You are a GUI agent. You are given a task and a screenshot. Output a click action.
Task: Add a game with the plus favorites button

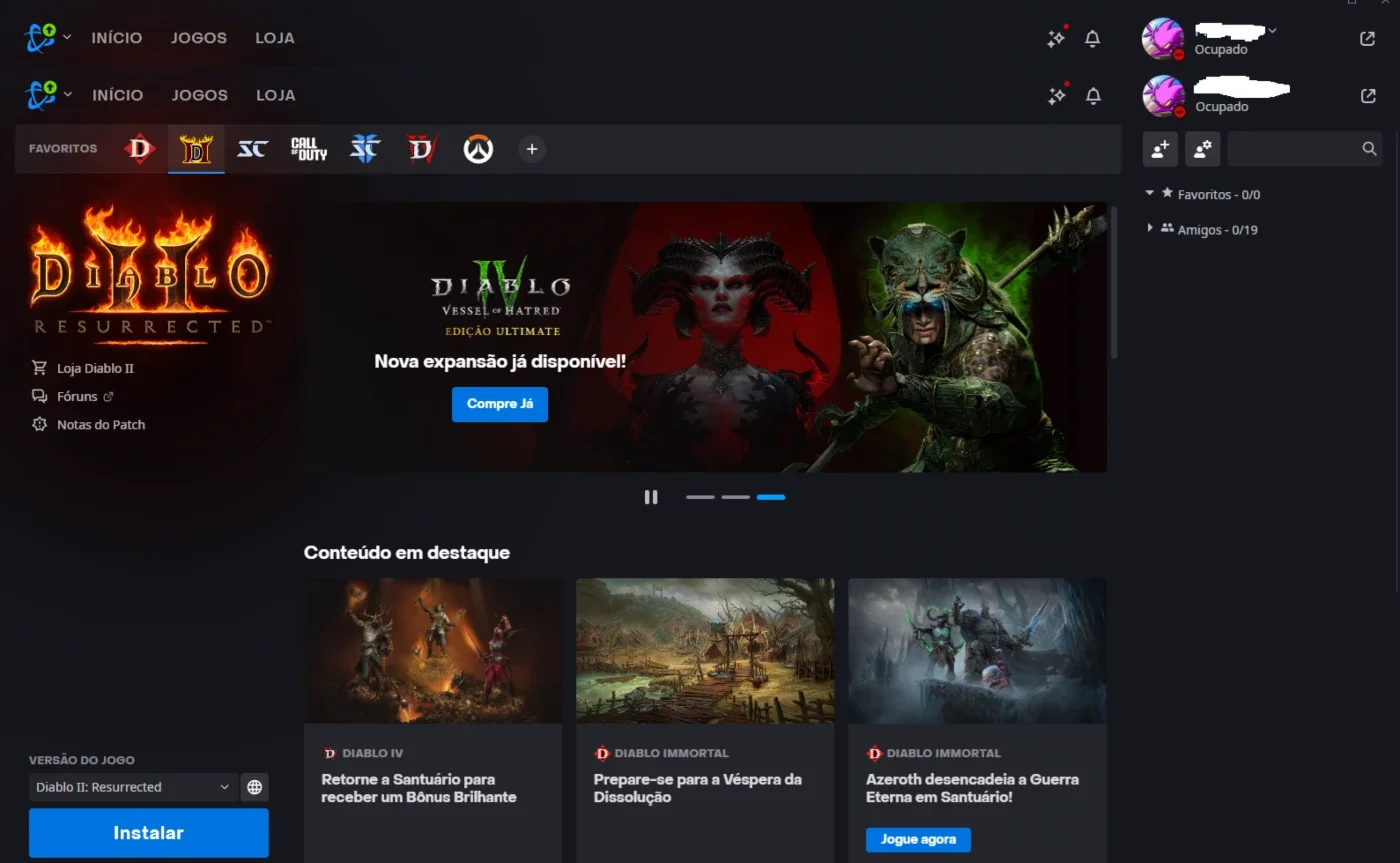click(532, 149)
